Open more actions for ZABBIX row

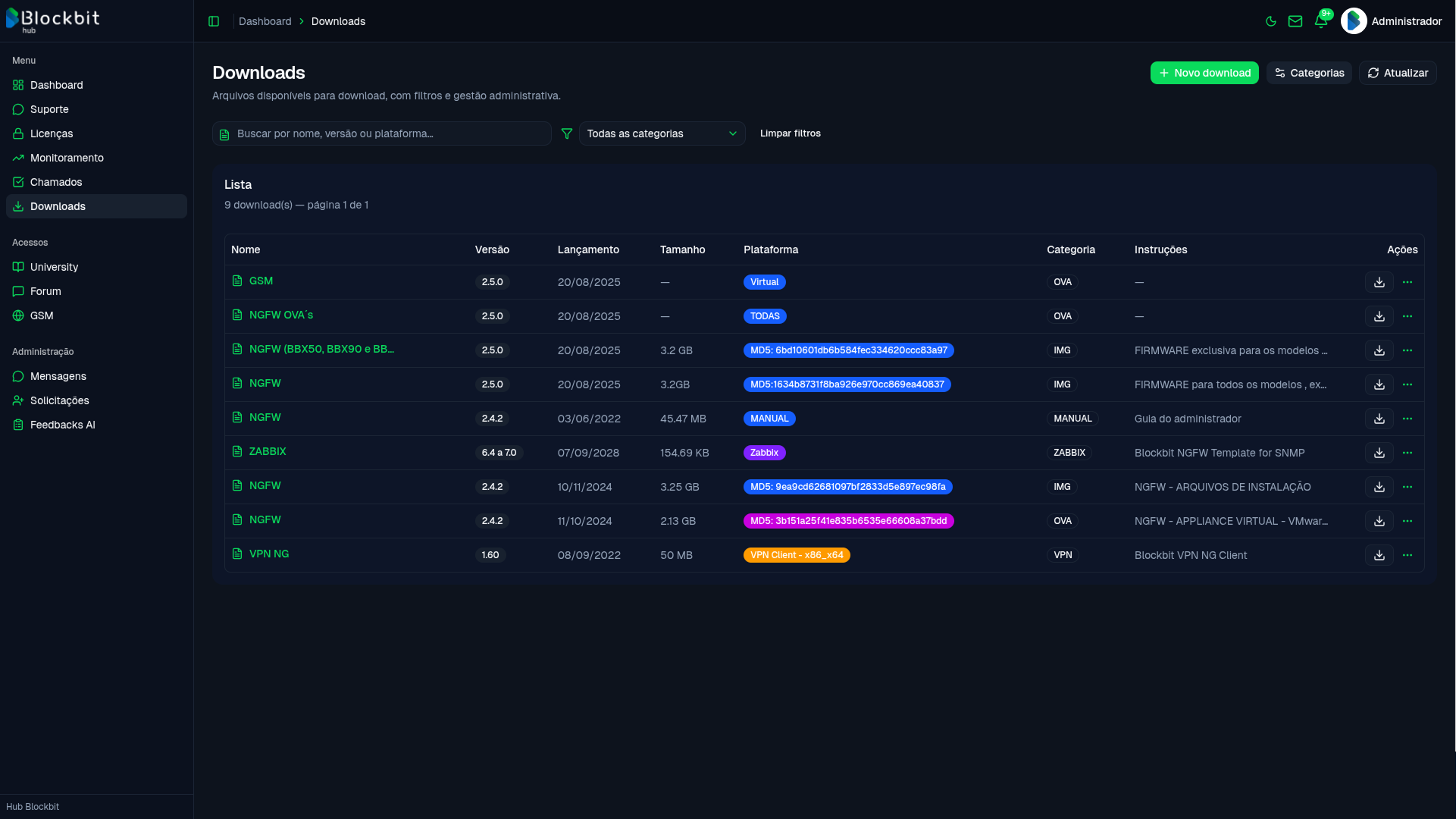pos(1407,453)
